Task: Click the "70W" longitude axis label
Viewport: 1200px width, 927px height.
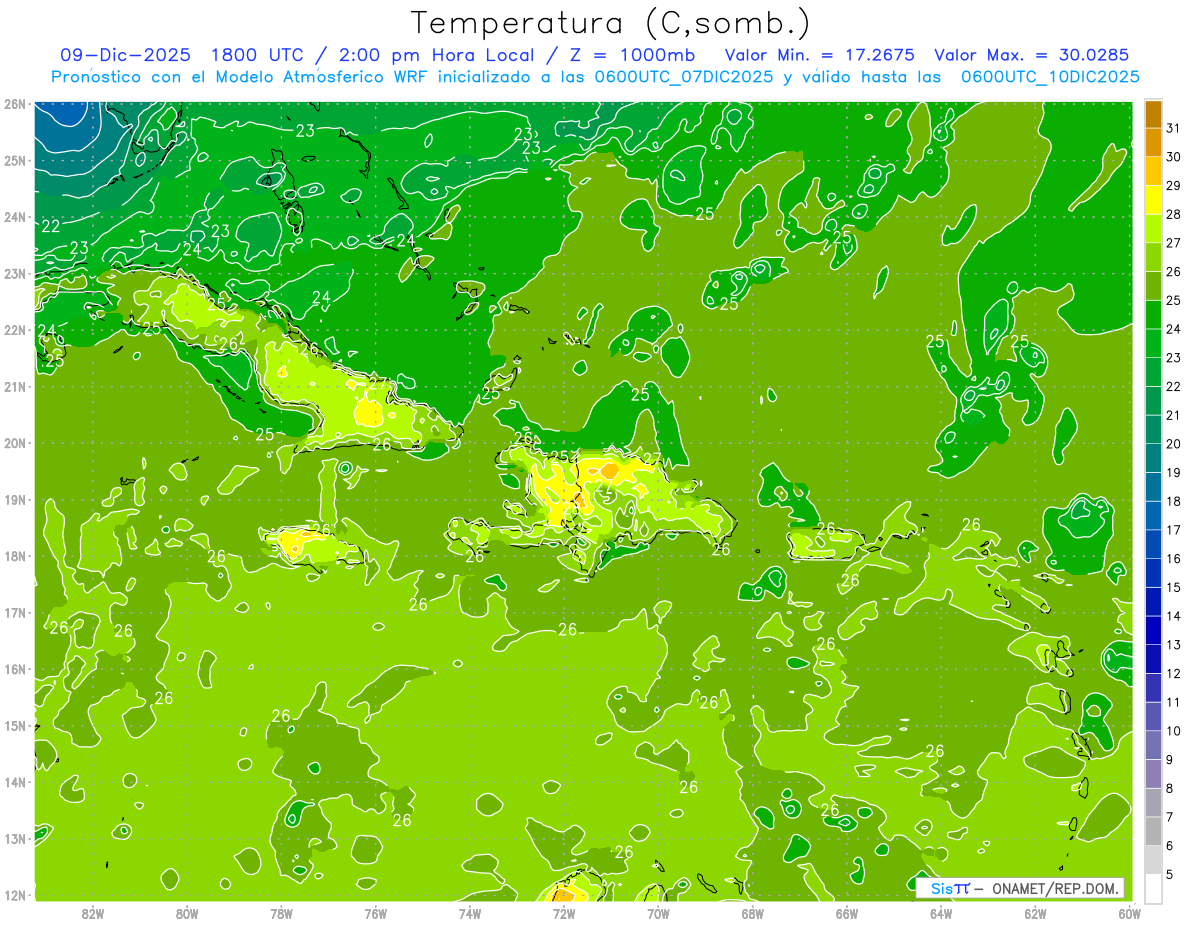Action: [658, 913]
